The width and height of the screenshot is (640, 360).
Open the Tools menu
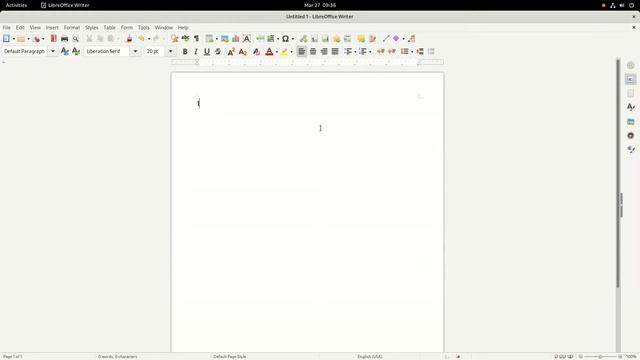(x=144, y=27)
